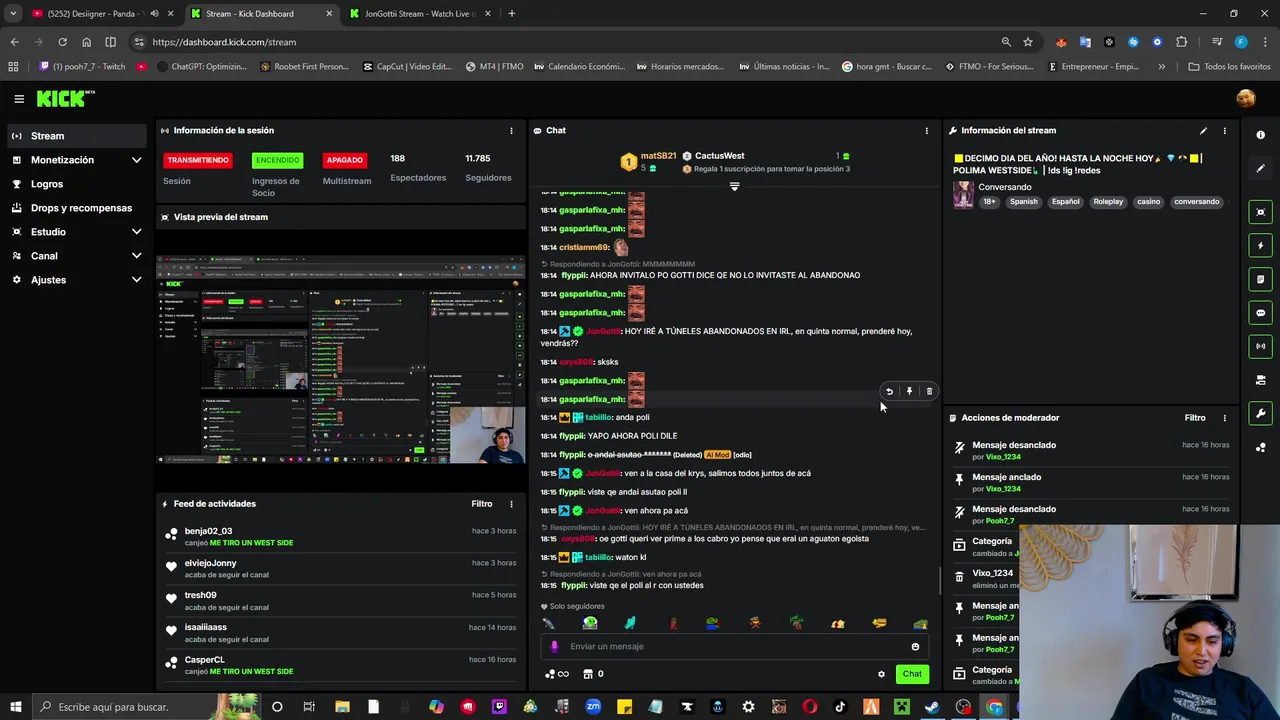Open the emoji picker in the message box
This screenshot has height=720, width=1280.
click(915, 647)
